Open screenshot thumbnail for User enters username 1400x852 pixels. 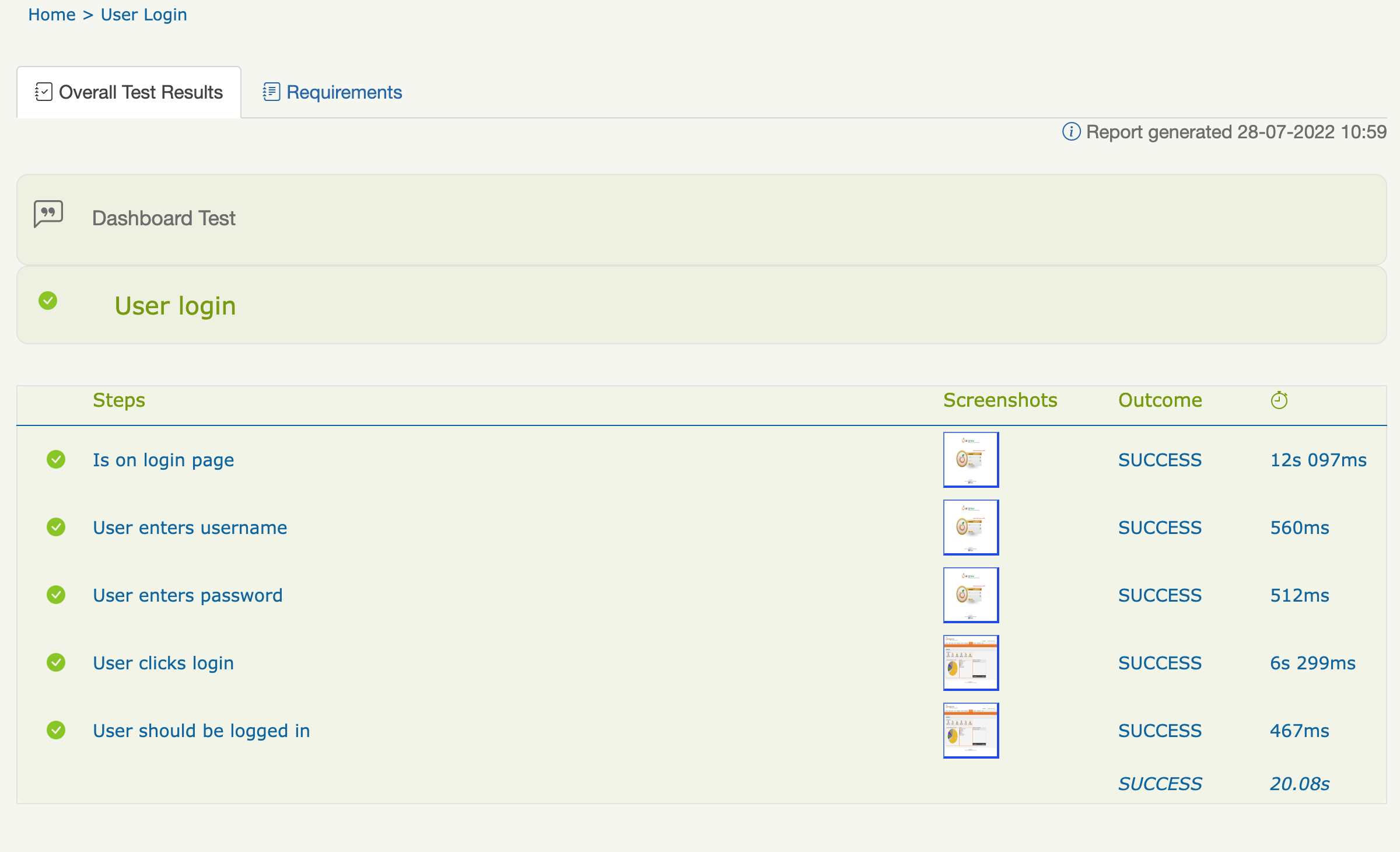971,528
